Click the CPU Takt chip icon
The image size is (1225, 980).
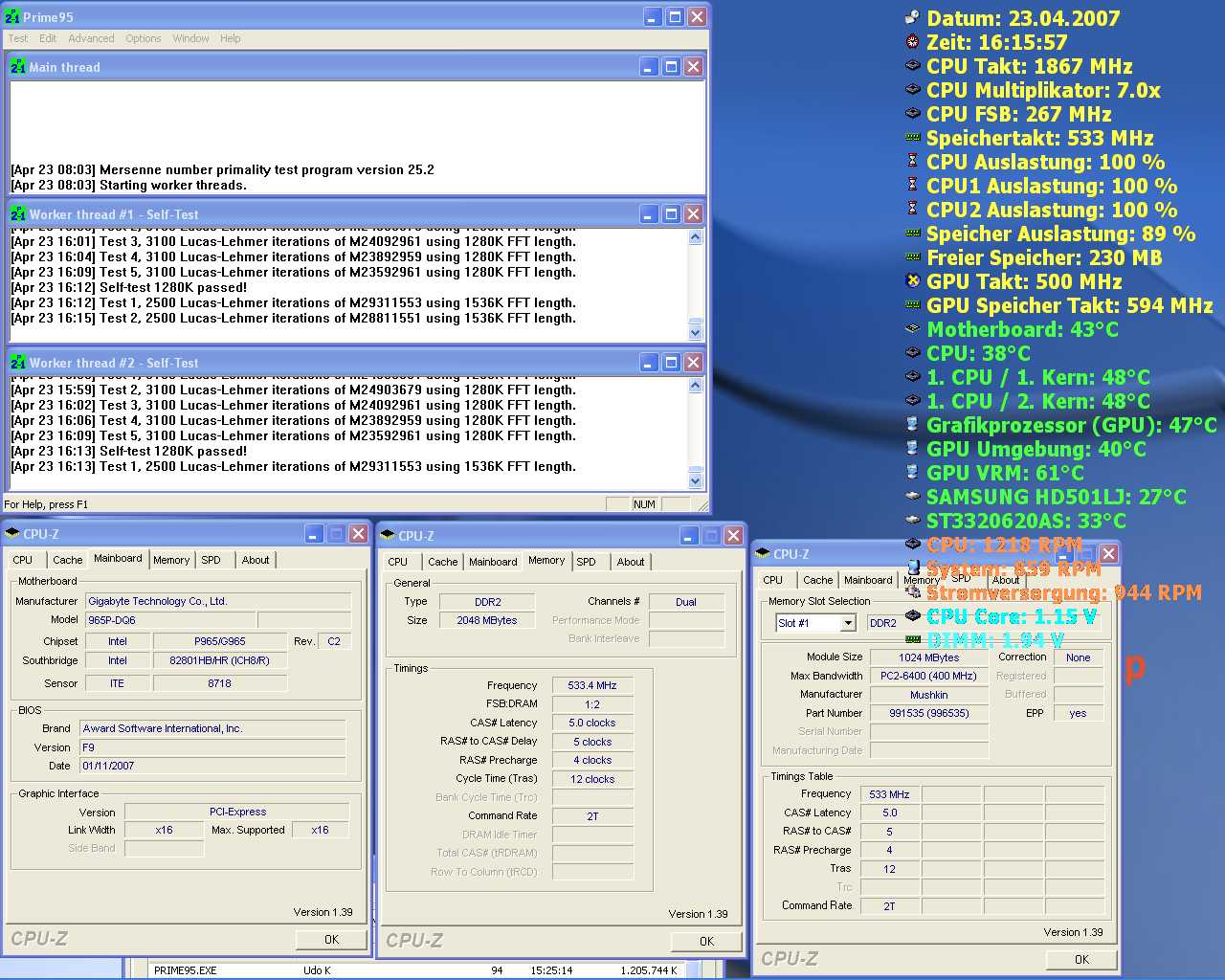912,65
